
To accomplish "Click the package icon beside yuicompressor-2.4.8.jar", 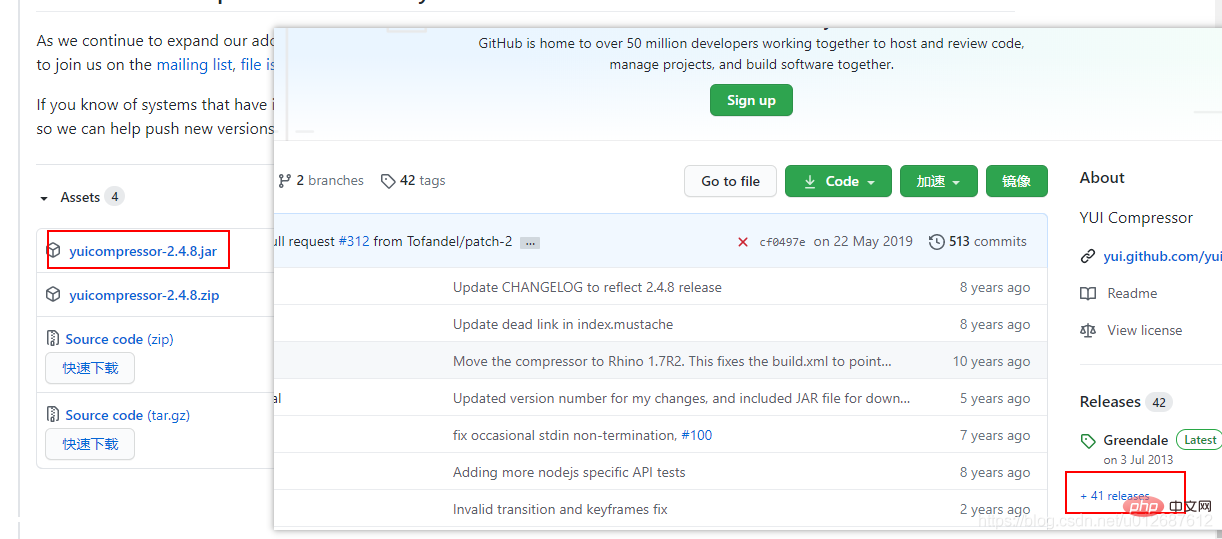I will point(54,251).
